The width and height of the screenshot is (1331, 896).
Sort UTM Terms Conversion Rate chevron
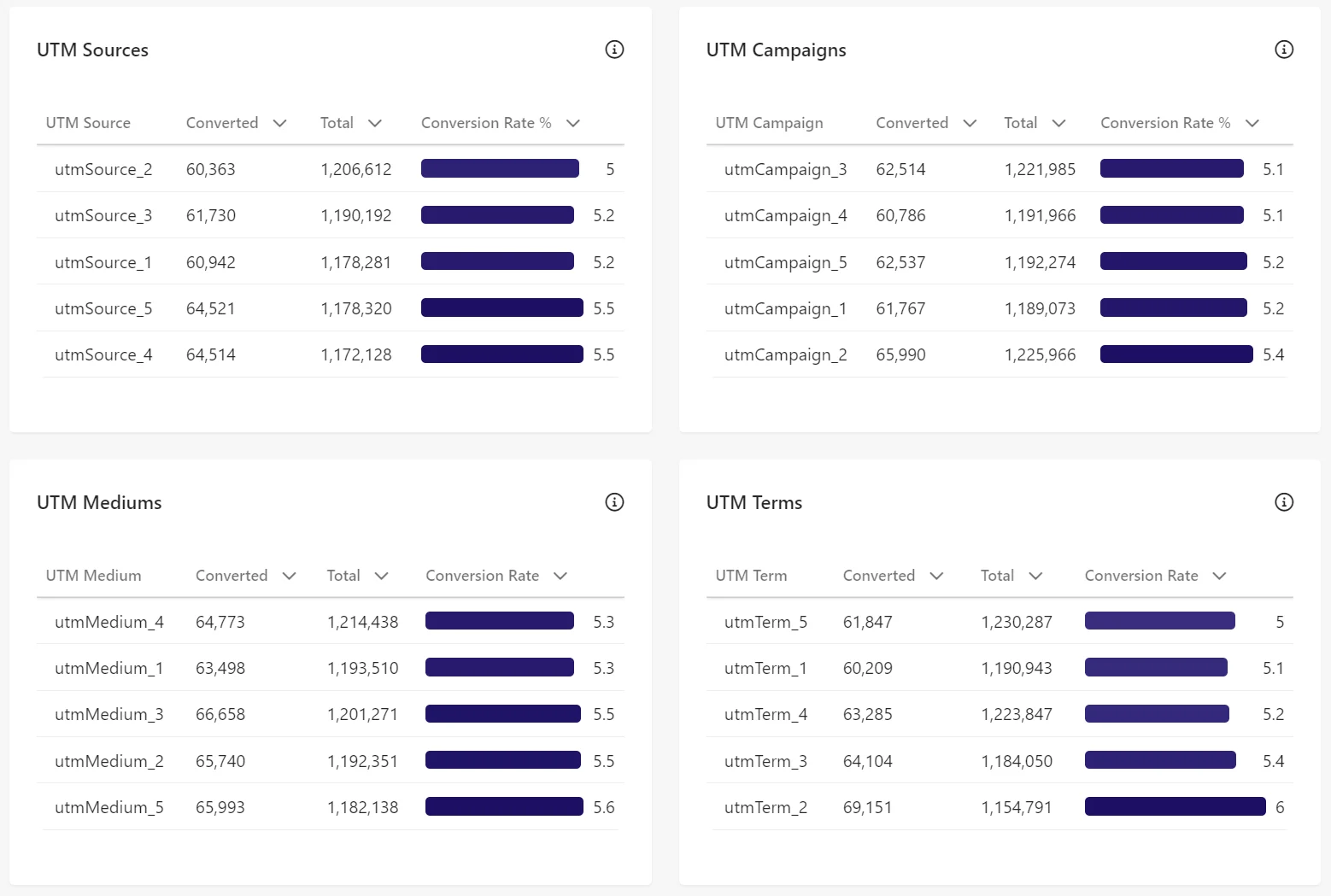tap(1220, 576)
